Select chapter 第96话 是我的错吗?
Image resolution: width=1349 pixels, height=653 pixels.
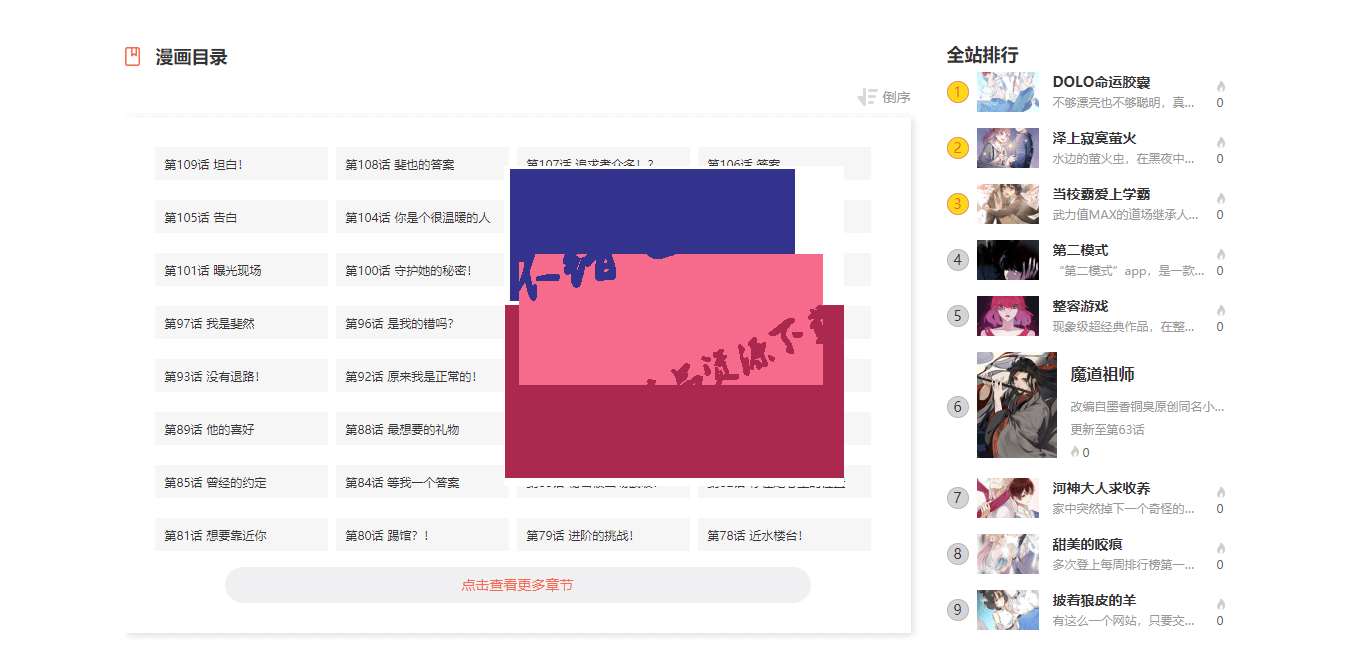(x=422, y=323)
